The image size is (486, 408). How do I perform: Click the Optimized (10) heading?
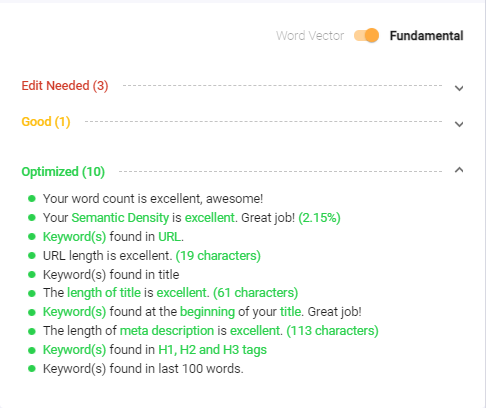coord(63,172)
